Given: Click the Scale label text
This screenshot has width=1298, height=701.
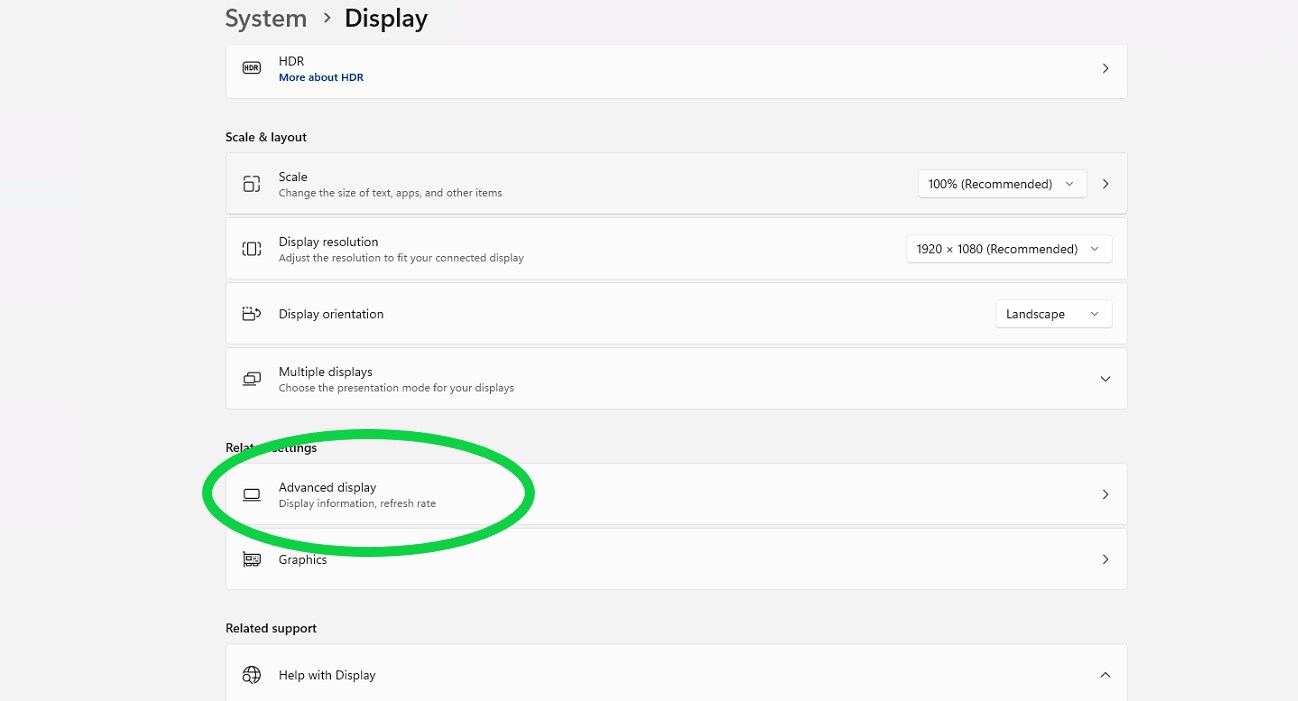Looking at the screenshot, I should point(293,176).
